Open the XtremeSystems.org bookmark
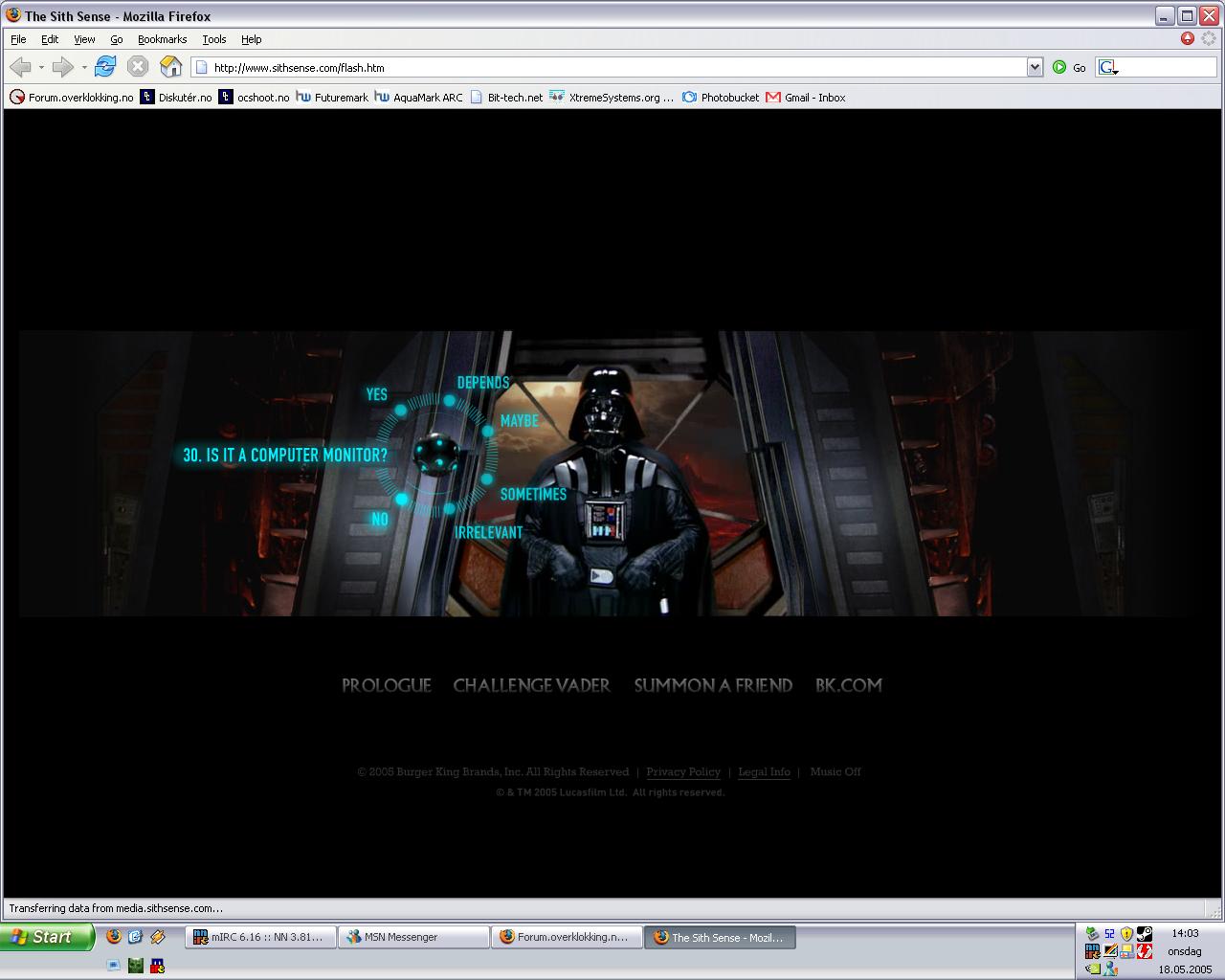The image size is (1225, 980). (x=612, y=98)
